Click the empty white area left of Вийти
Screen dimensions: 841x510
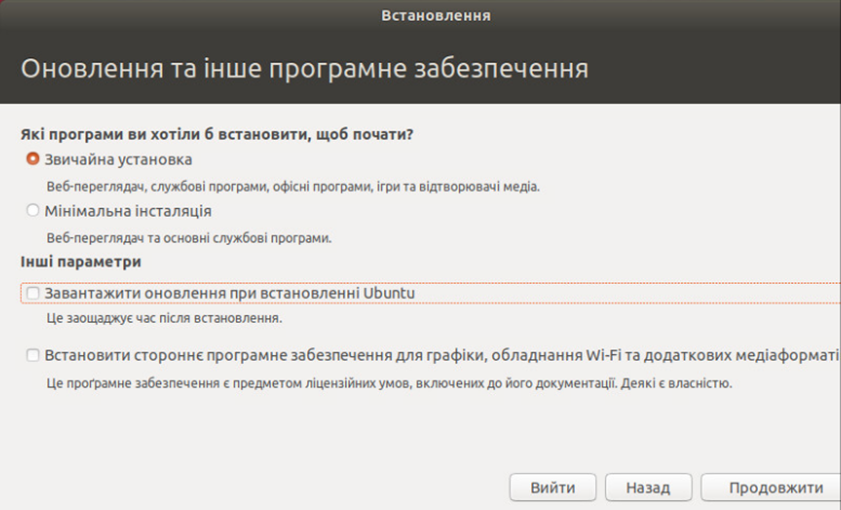click(x=250, y=470)
